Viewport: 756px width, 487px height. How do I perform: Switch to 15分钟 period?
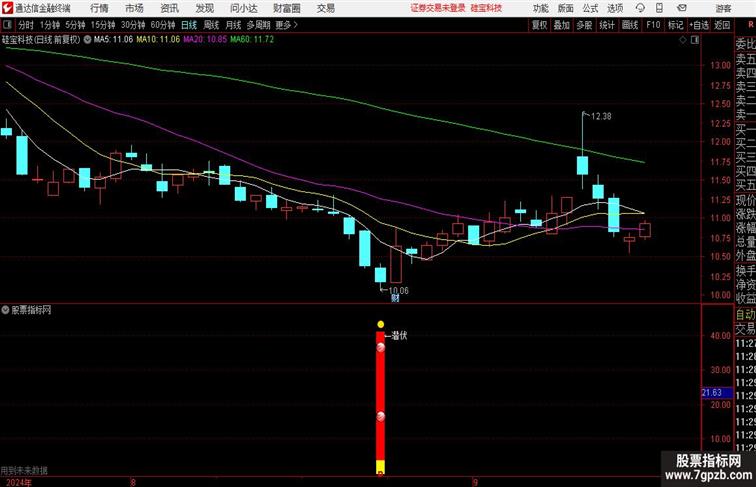[103, 25]
